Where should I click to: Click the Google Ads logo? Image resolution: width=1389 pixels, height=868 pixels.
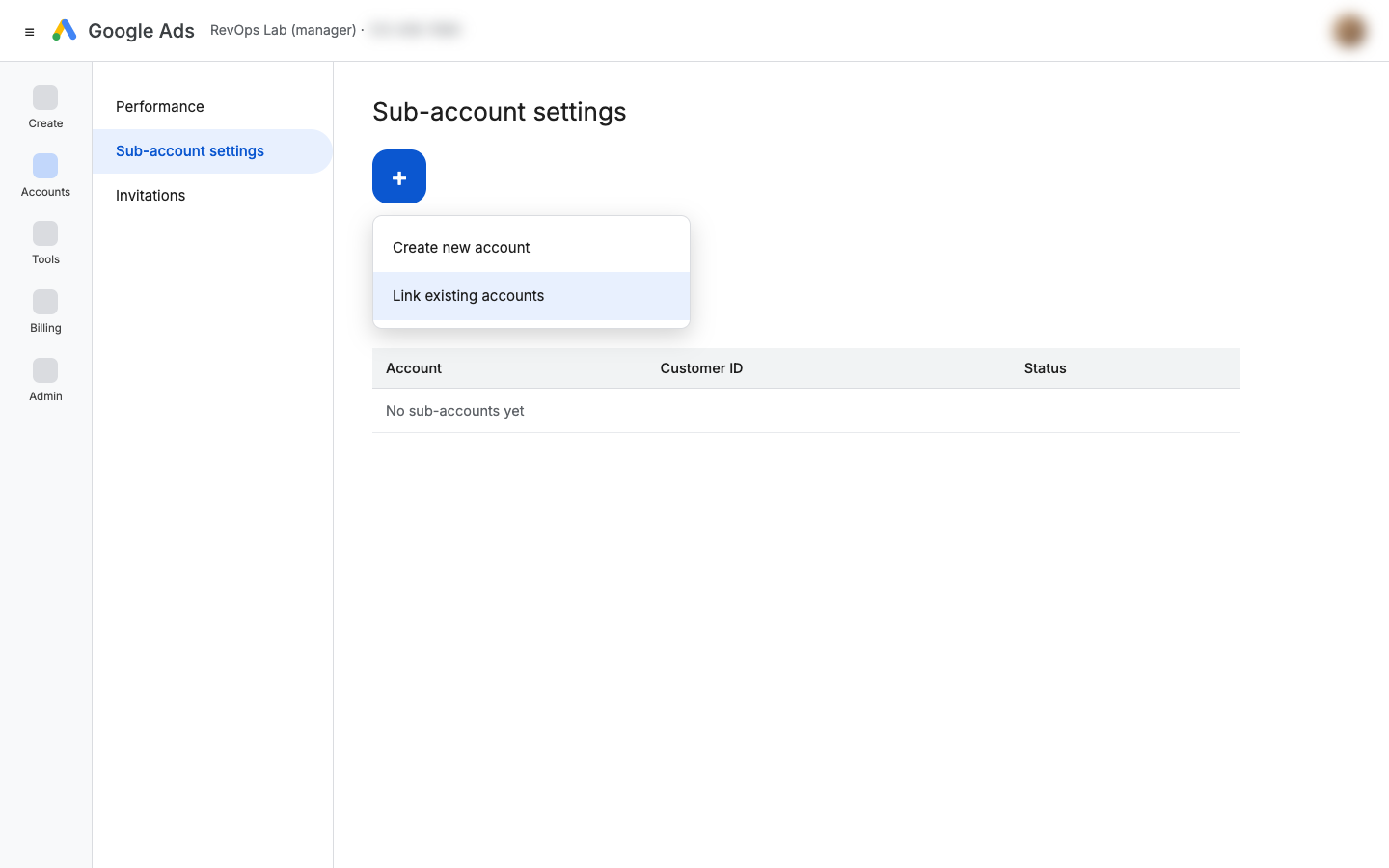point(65,31)
